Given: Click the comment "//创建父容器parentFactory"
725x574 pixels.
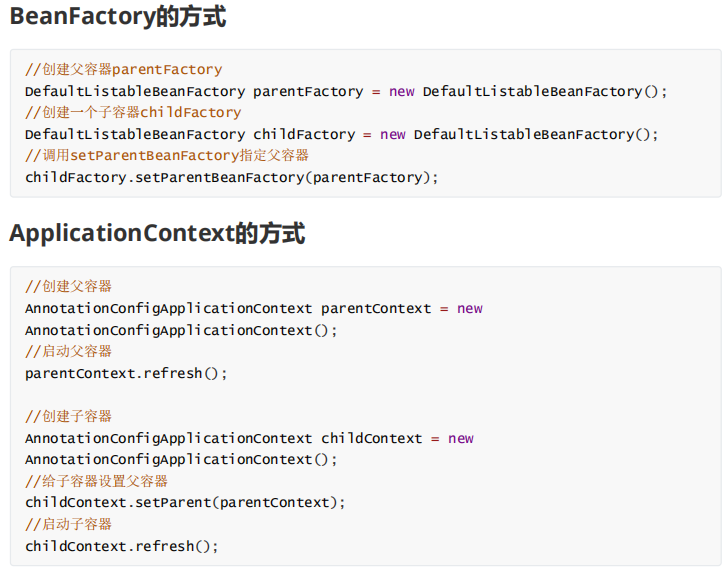Looking at the screenshot, I should click(124, 70).
